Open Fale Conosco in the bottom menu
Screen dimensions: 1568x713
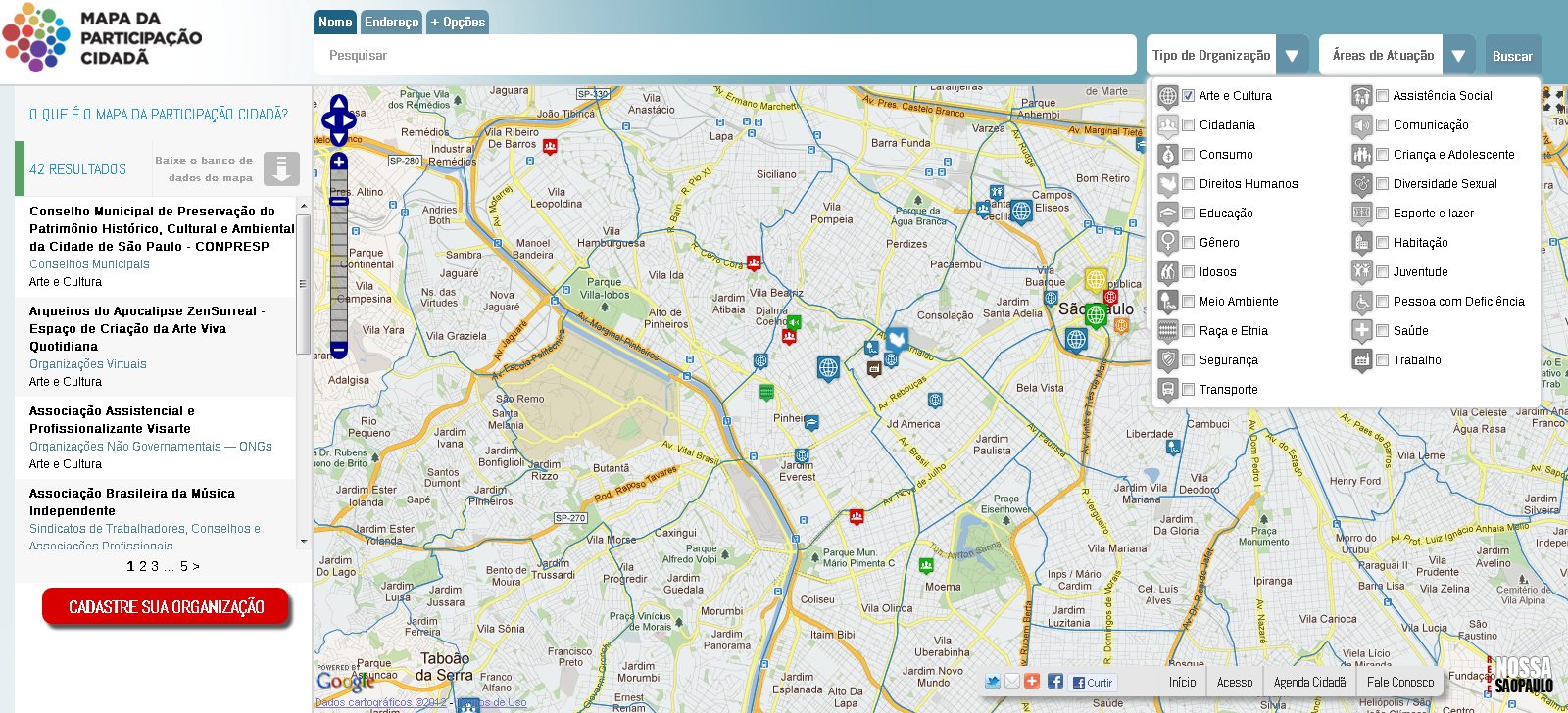point(1400,683)
